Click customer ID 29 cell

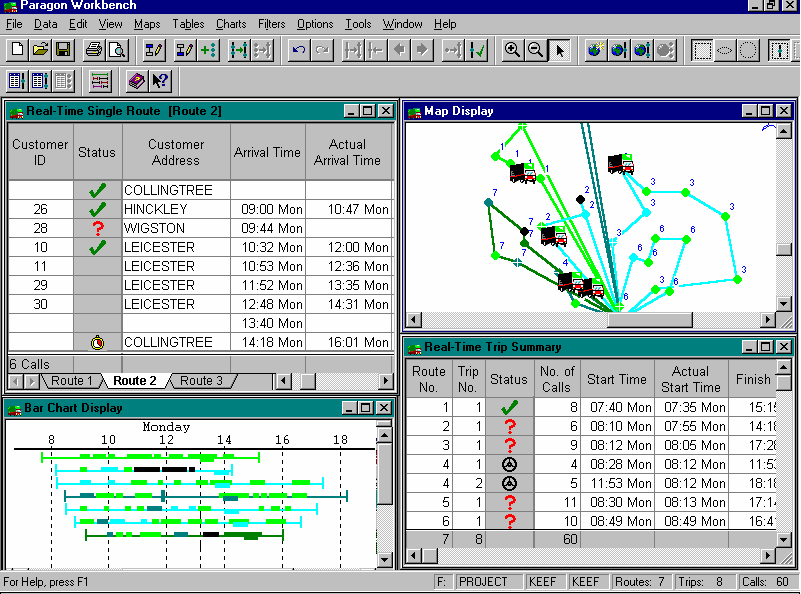[40, 286]
